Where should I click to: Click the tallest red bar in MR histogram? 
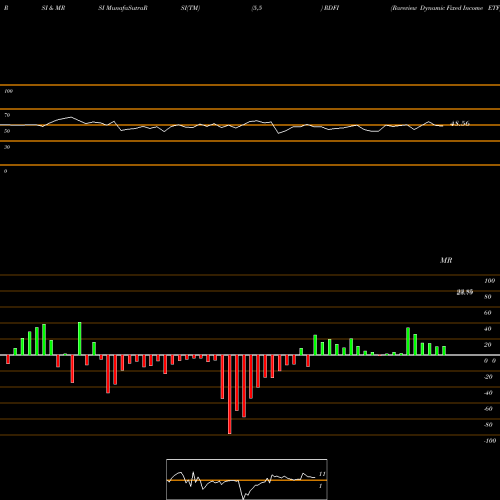pyautogui.click(x=229, y=394)
